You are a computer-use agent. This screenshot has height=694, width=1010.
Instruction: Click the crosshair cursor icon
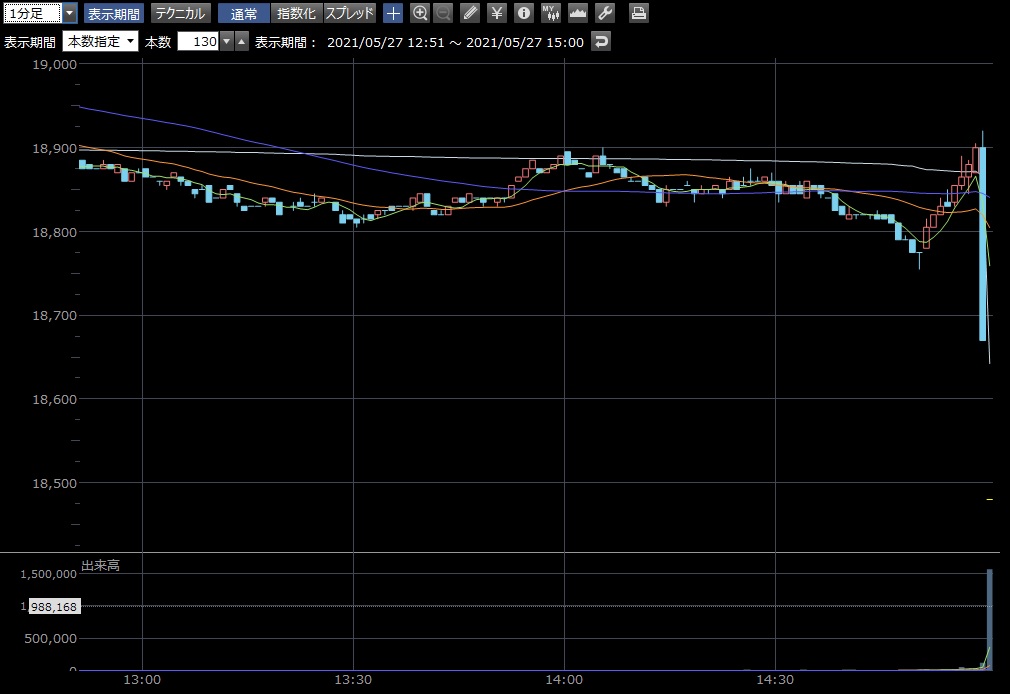tap(393, 13)
